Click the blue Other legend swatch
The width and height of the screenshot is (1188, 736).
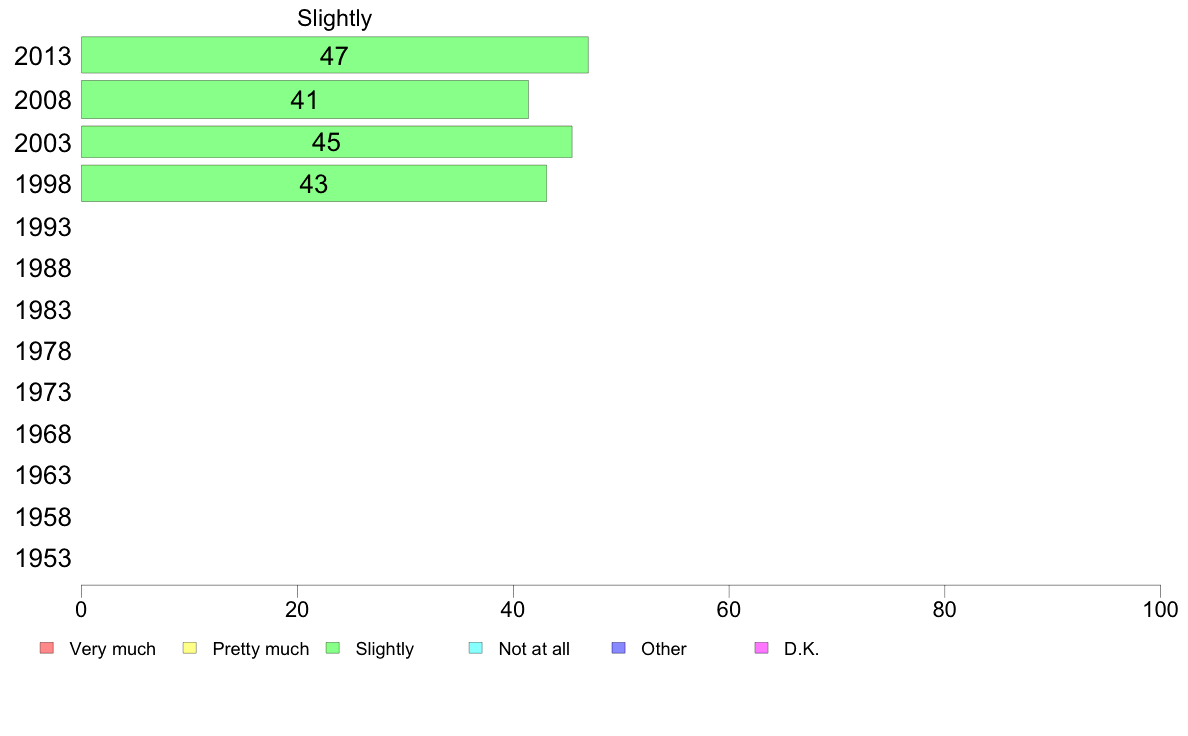pyautogui.click(x=618, y=648)
